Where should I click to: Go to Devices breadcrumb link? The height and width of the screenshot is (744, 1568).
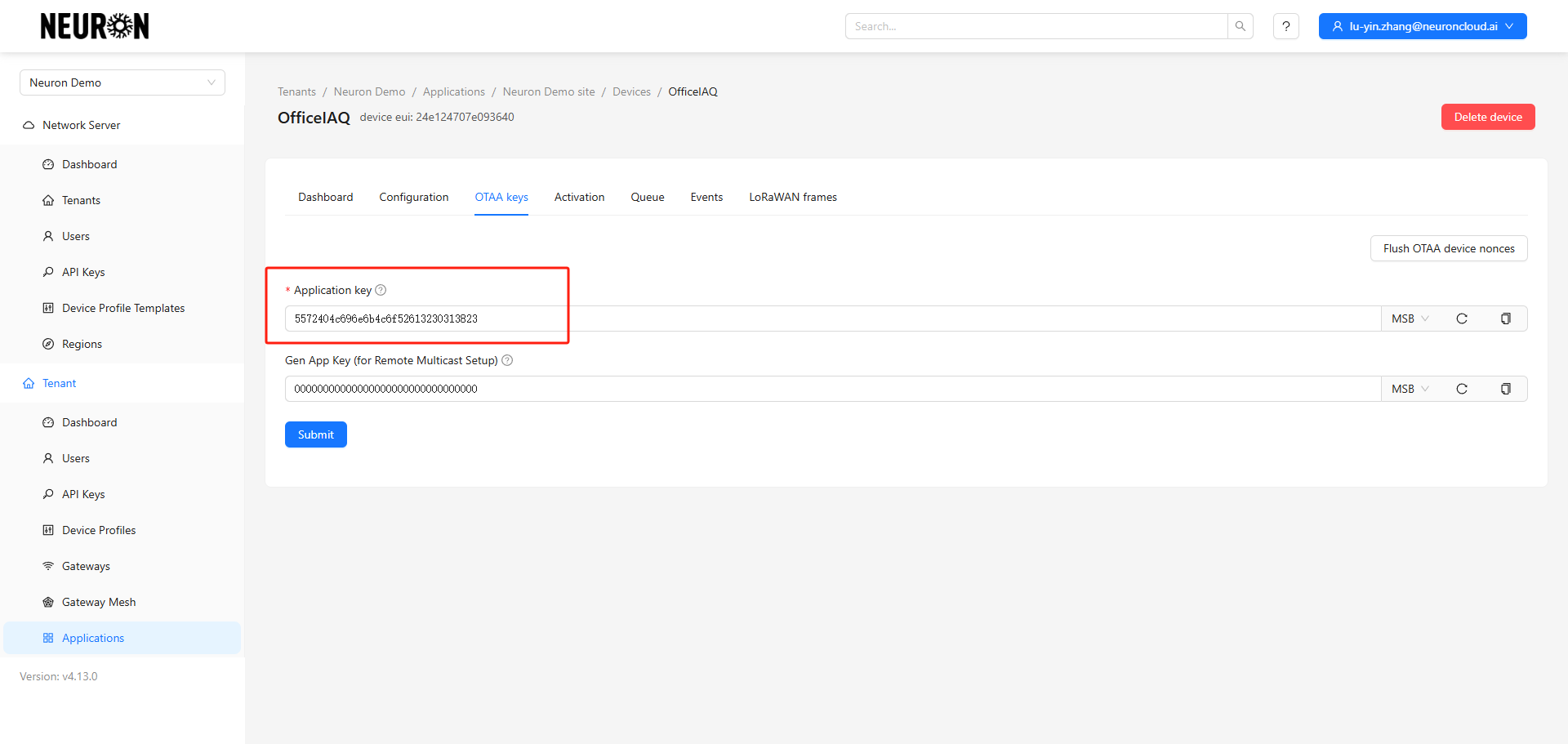(632, 91)
